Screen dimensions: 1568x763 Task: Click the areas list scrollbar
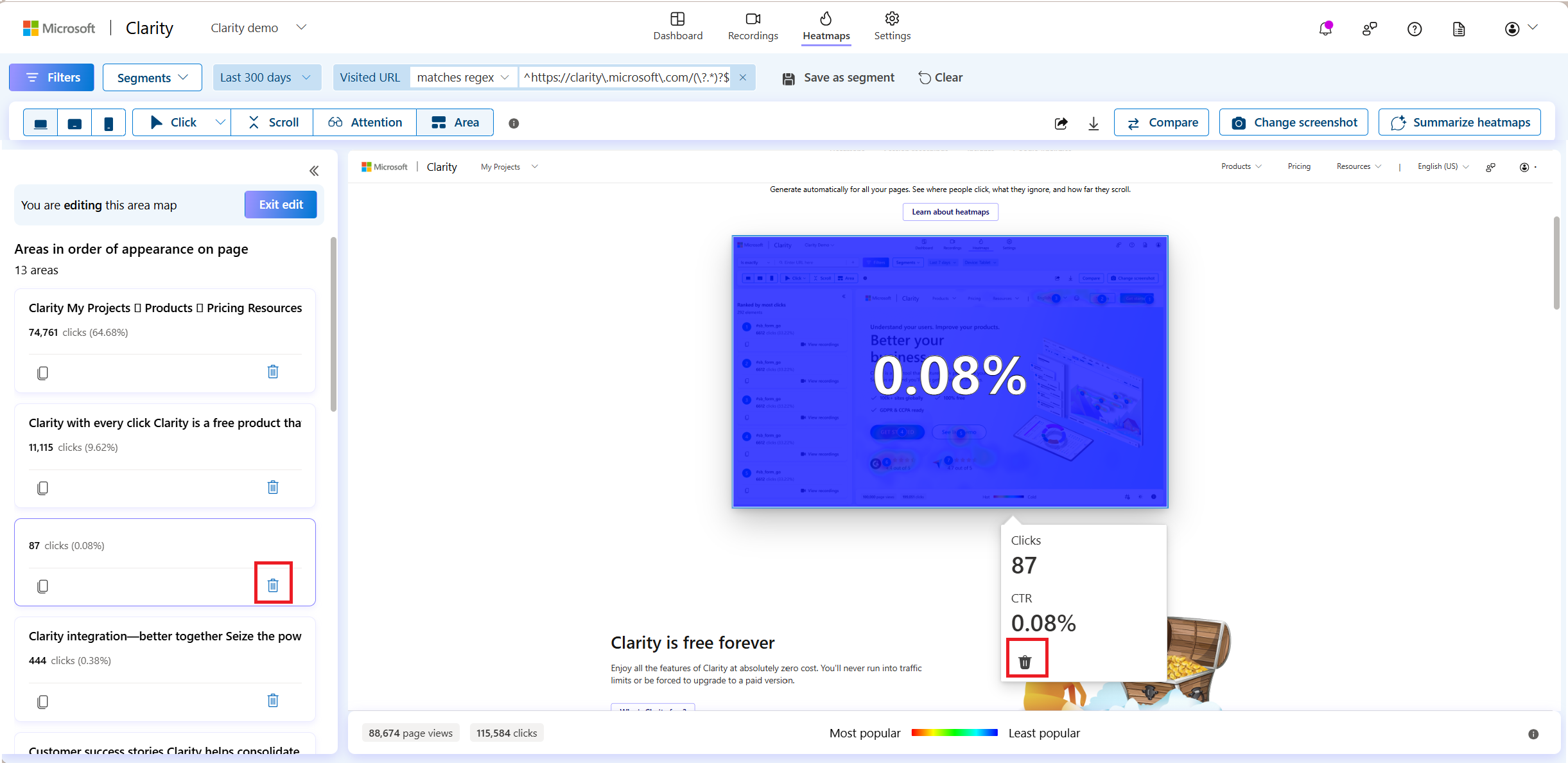333,324
